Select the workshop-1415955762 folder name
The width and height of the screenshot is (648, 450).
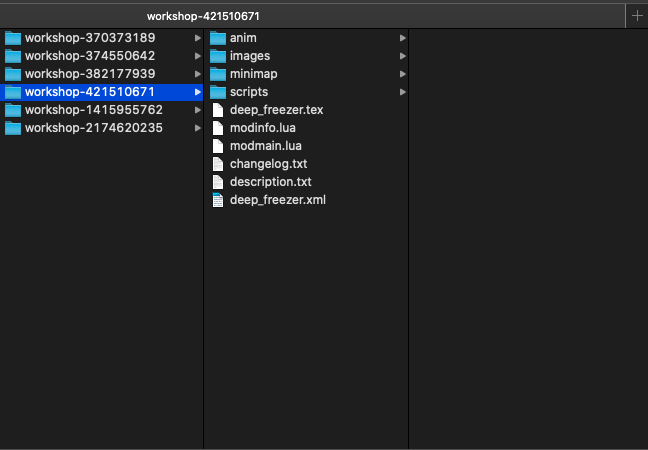tap(94, 110)
